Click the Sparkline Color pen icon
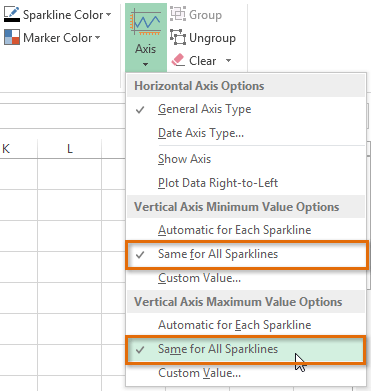The width and height of the screenshot is (371, 391). (12, 14)
